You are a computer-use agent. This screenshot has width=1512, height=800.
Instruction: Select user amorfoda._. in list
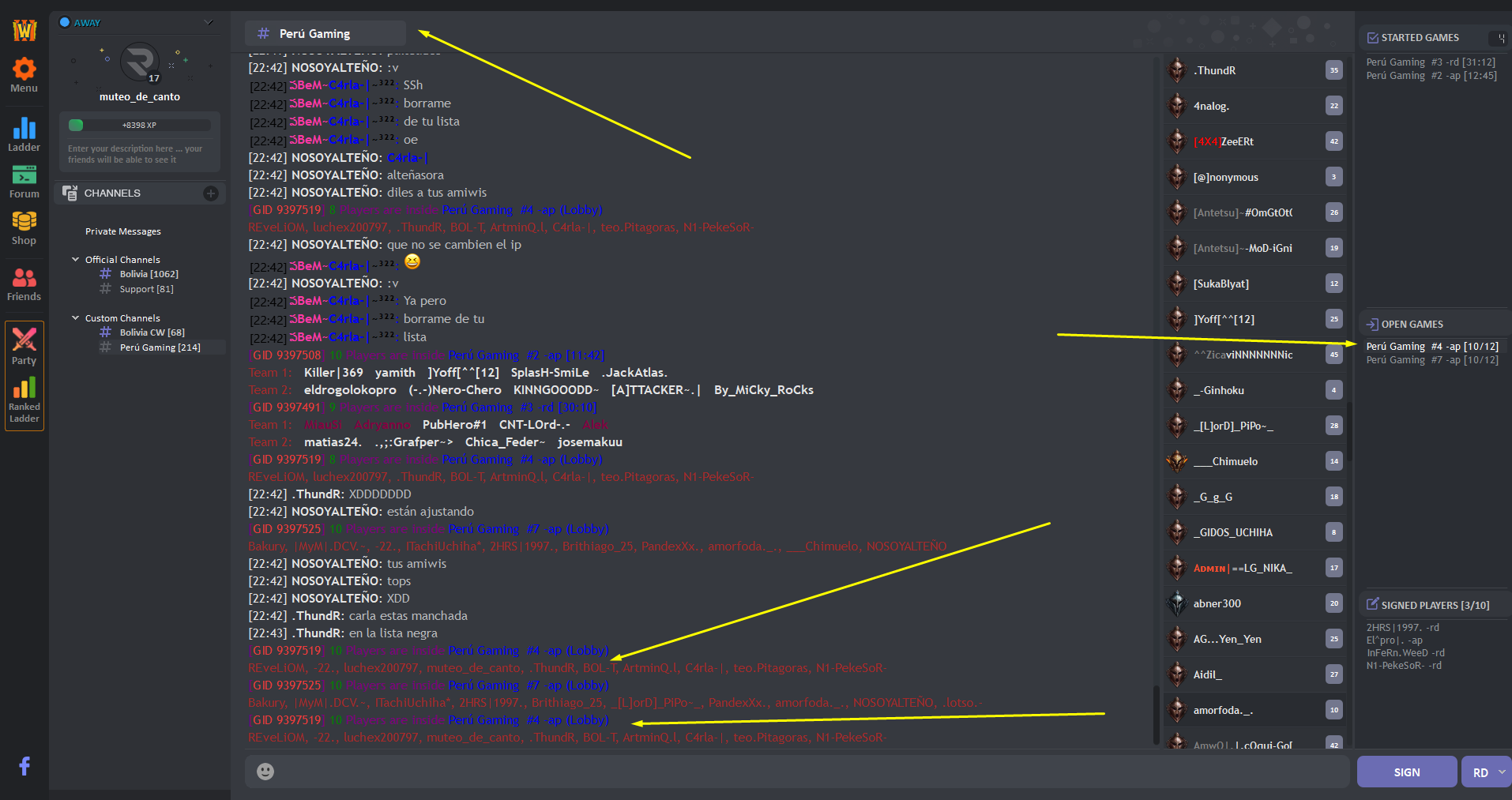click(1254, 710)
